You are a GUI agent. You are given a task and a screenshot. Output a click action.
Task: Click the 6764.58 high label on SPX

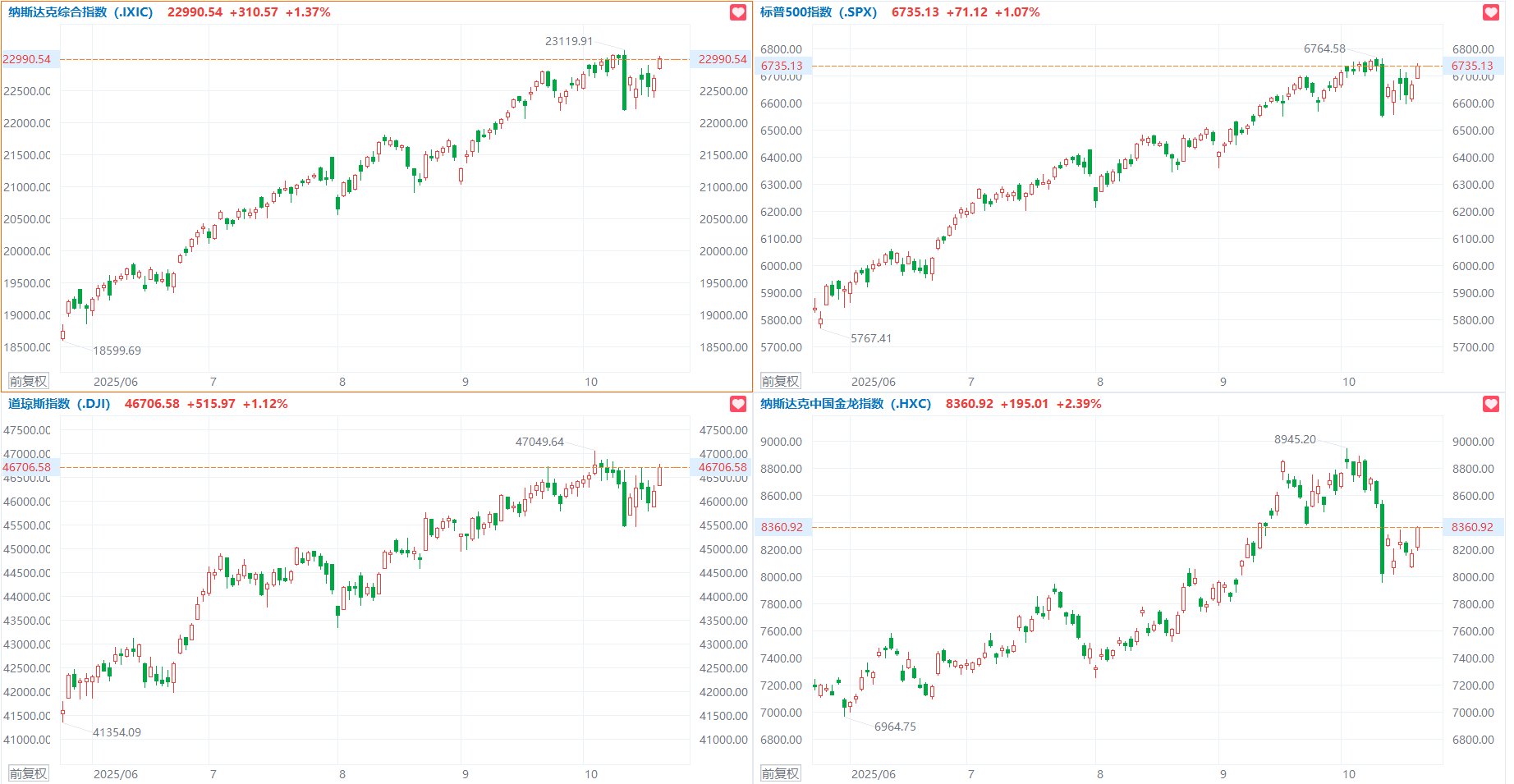[1324, 48]
